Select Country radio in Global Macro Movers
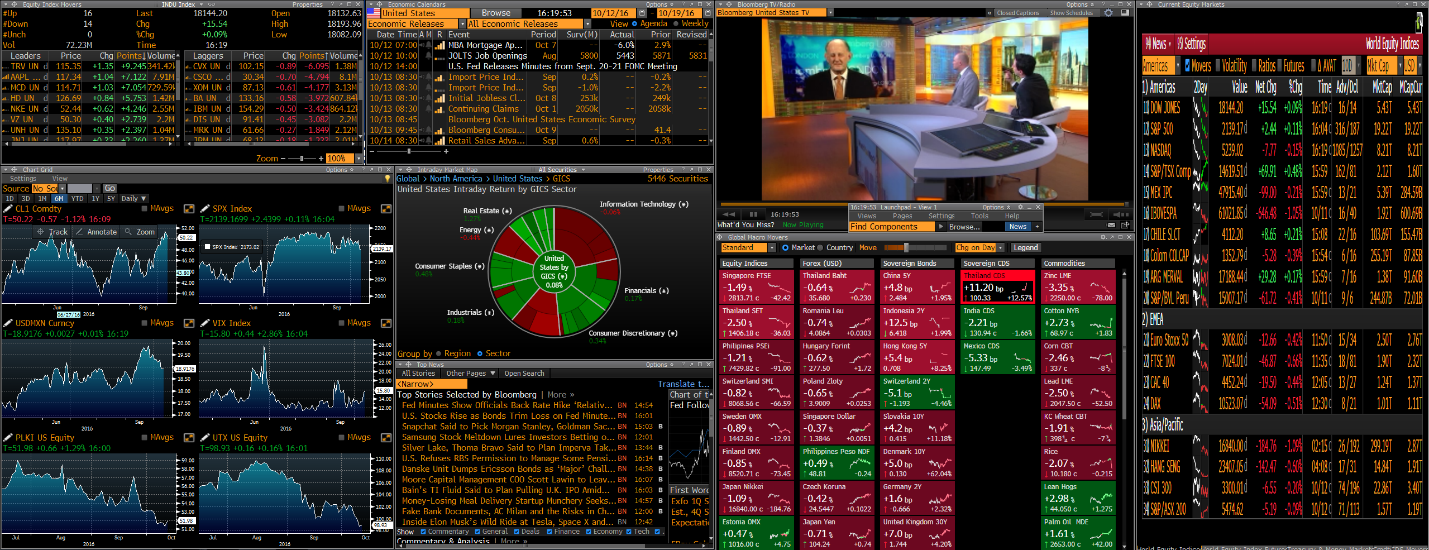The image size is (1429, 550). 820,248
